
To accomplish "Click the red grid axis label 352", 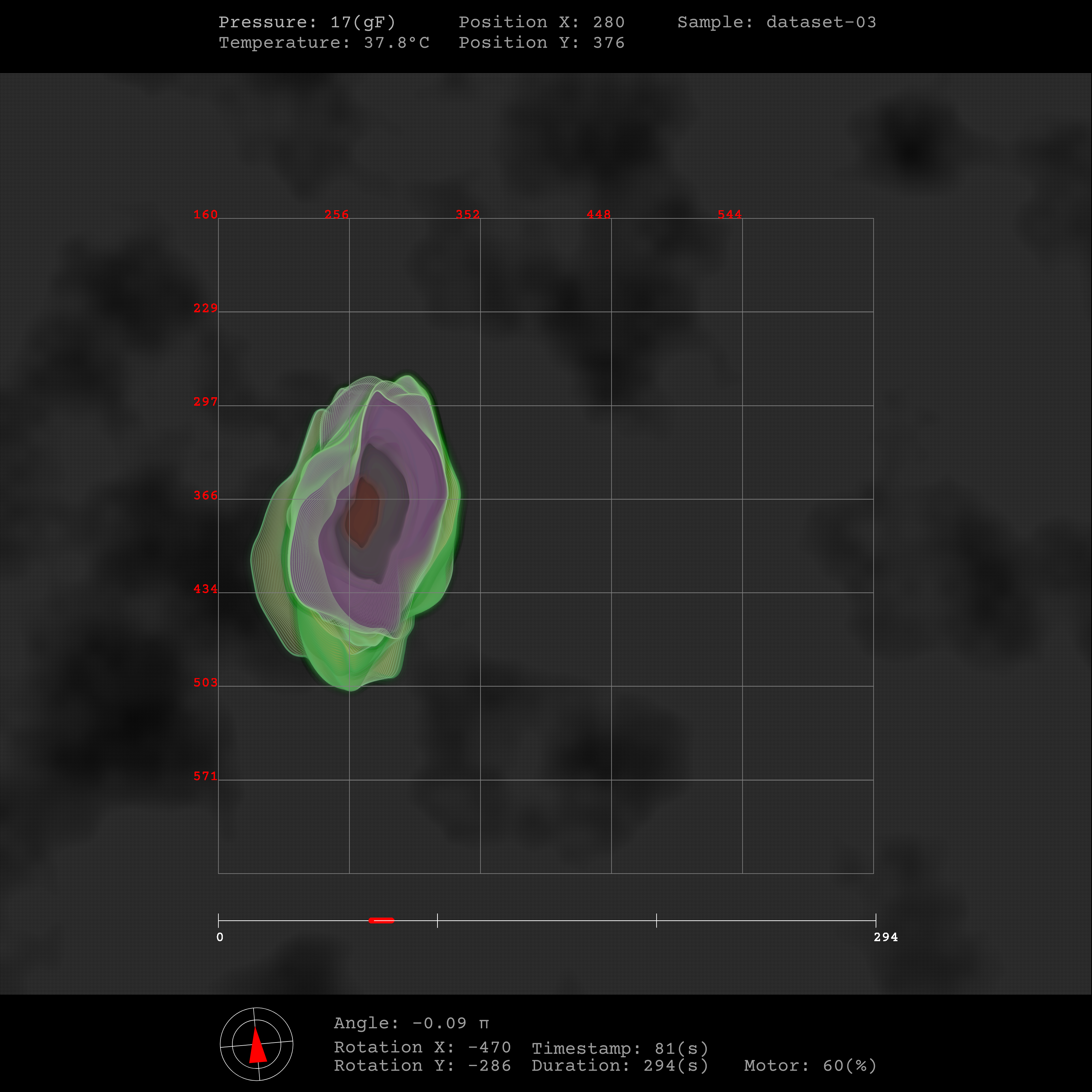I will 468,214.
